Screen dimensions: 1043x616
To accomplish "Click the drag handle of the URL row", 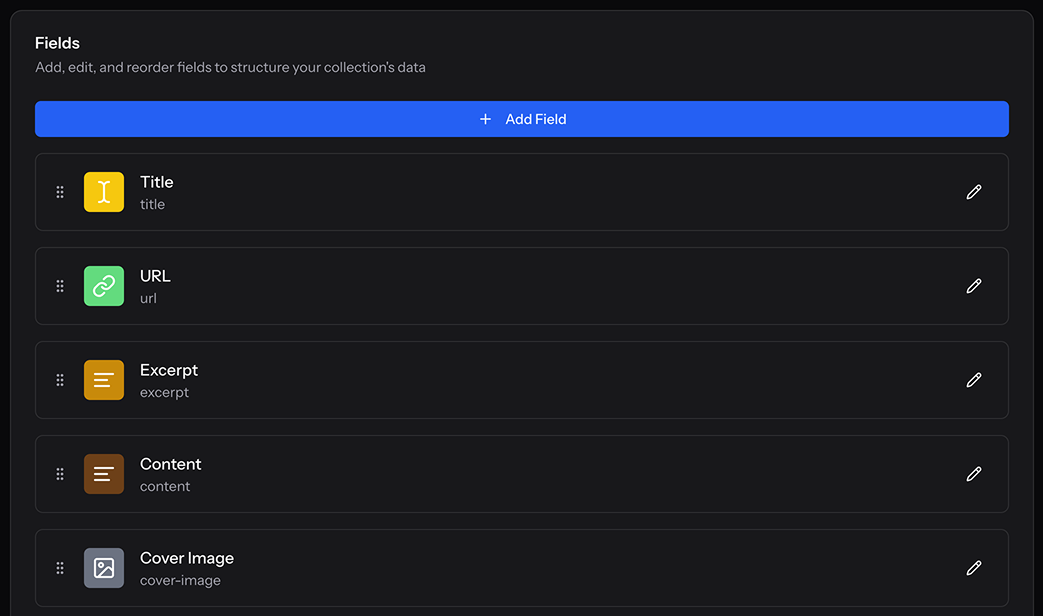I will click(x=60, y=286).
